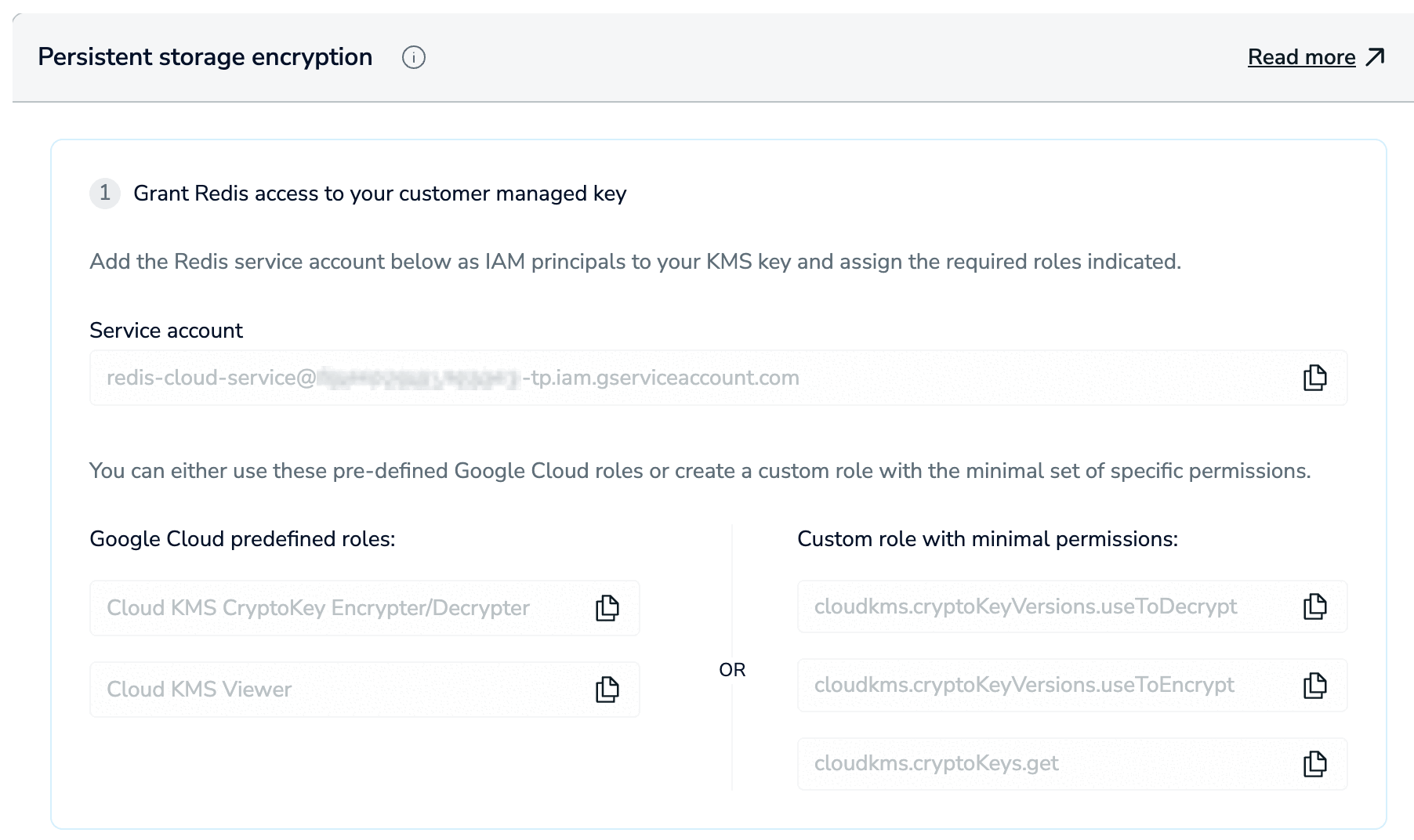
Task: Click the cloudkms.cryptoKeys.get field
Action: pos(1072,763)
